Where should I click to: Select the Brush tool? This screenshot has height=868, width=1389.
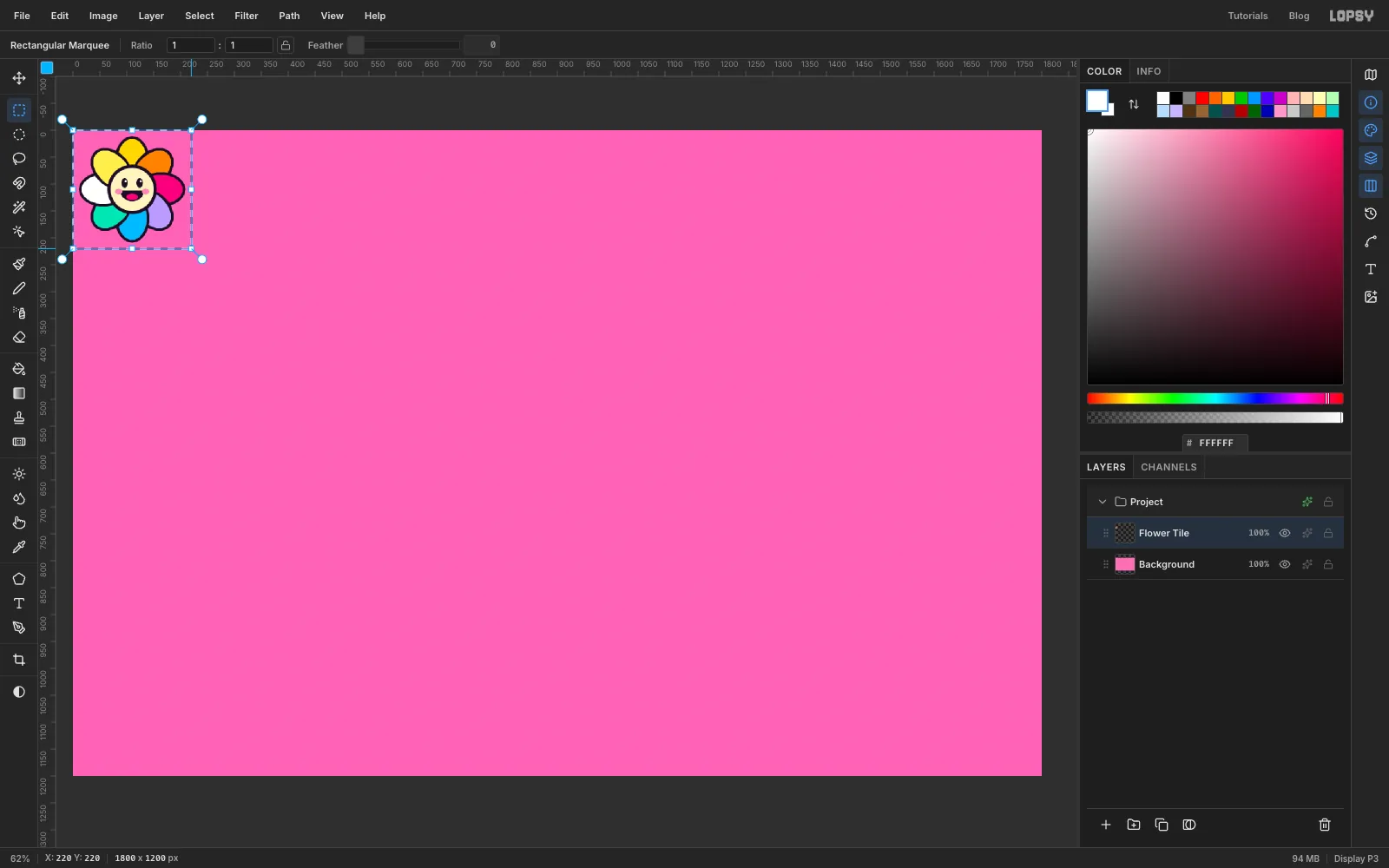(x=19, y=264)
